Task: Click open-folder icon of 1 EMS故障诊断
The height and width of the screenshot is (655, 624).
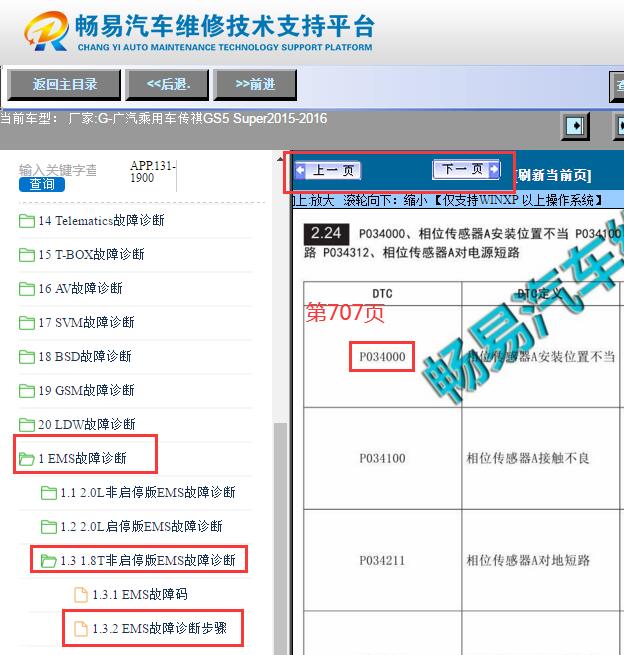Action: pos(27,459)
